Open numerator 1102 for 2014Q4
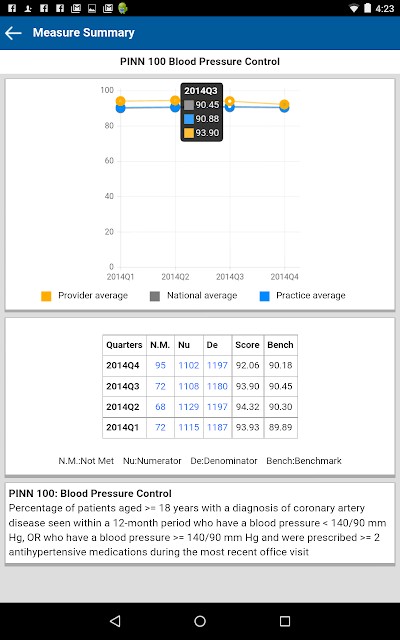400x640 pixels. (189, 365)
